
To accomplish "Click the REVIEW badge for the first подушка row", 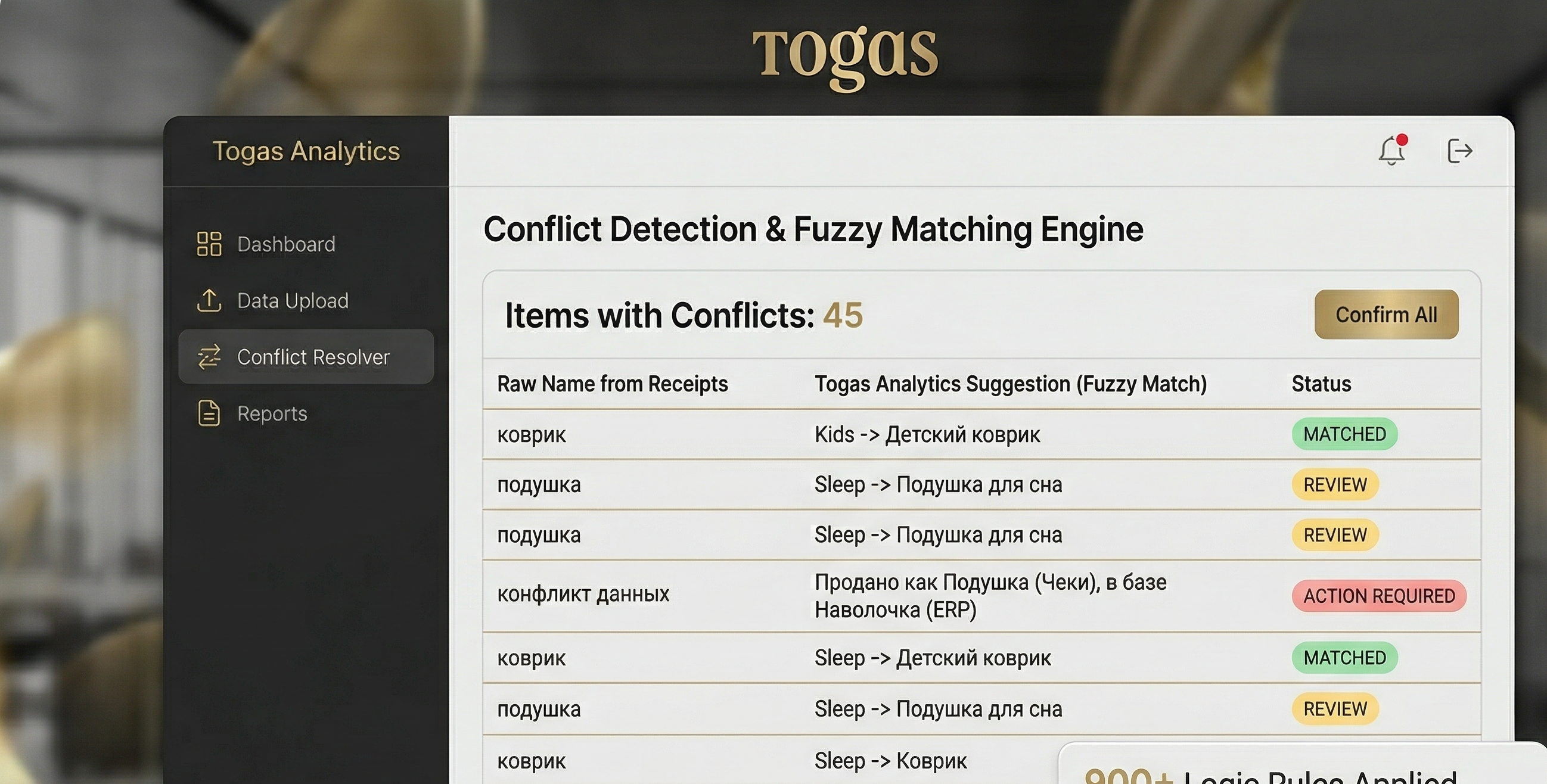I will (x=1334, y=484).
